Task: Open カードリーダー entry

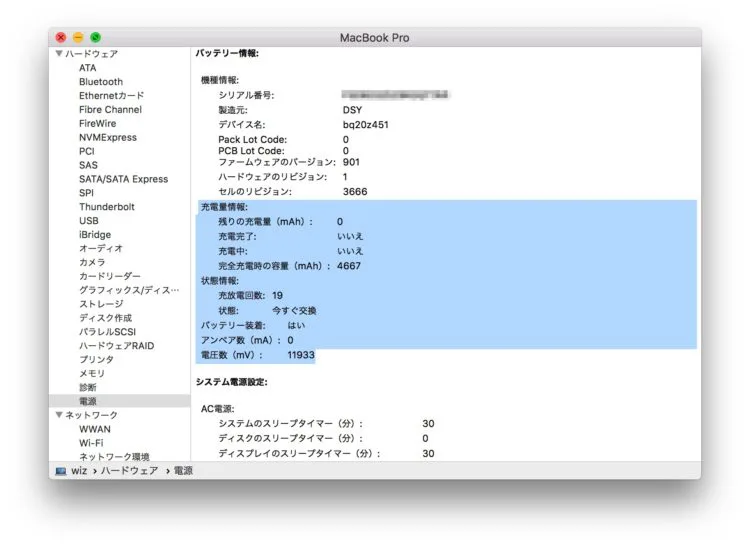Action: tap(110, 276)
